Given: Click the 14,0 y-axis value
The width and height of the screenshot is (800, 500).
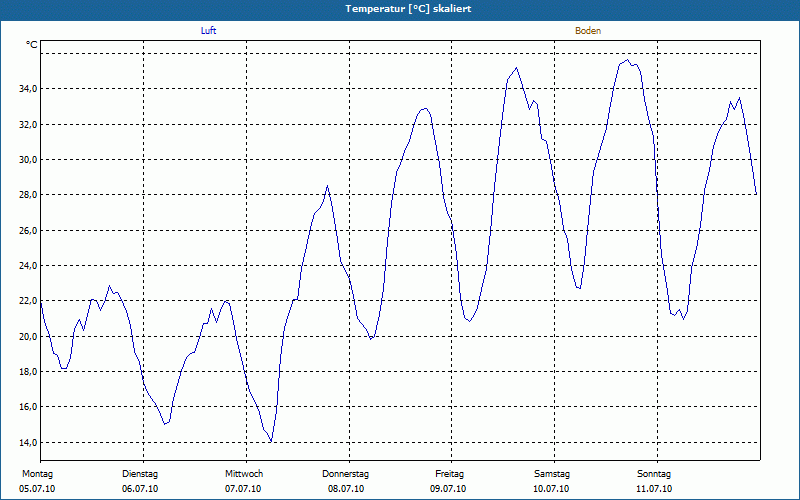Looking at the screenshot, I should (x=28, y=443).
